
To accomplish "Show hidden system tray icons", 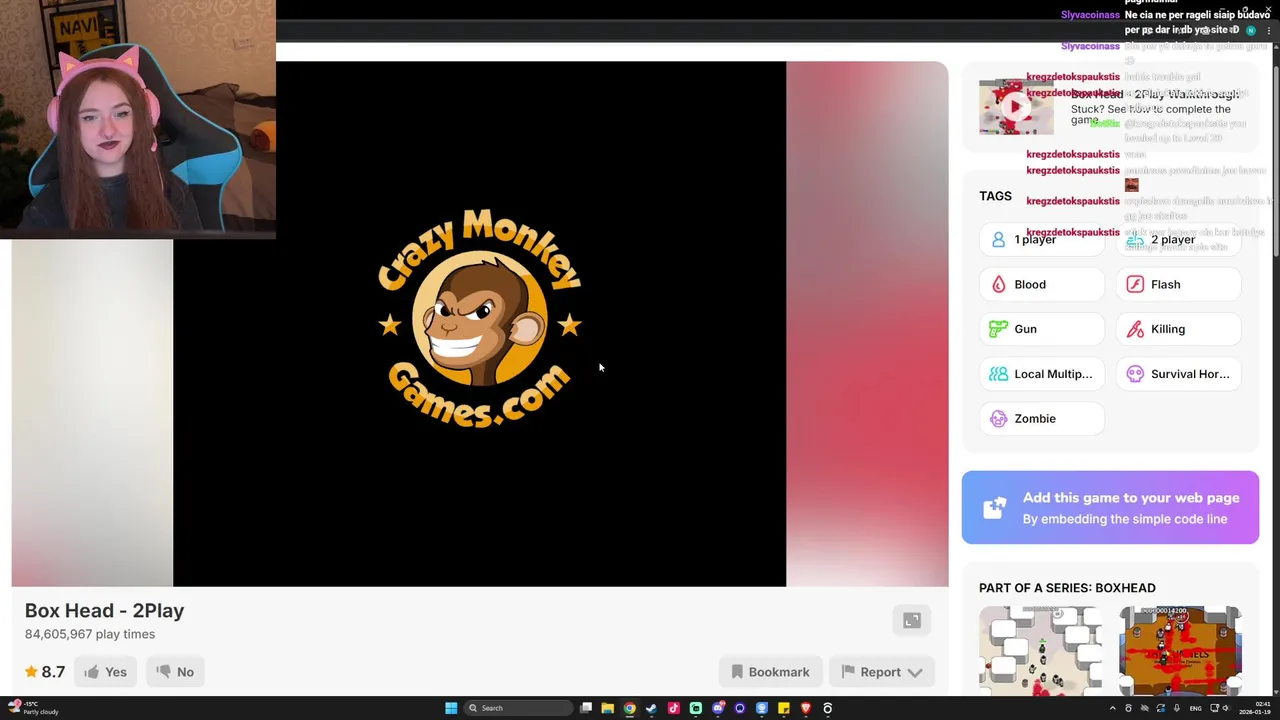I will [x=1112, y=708].
